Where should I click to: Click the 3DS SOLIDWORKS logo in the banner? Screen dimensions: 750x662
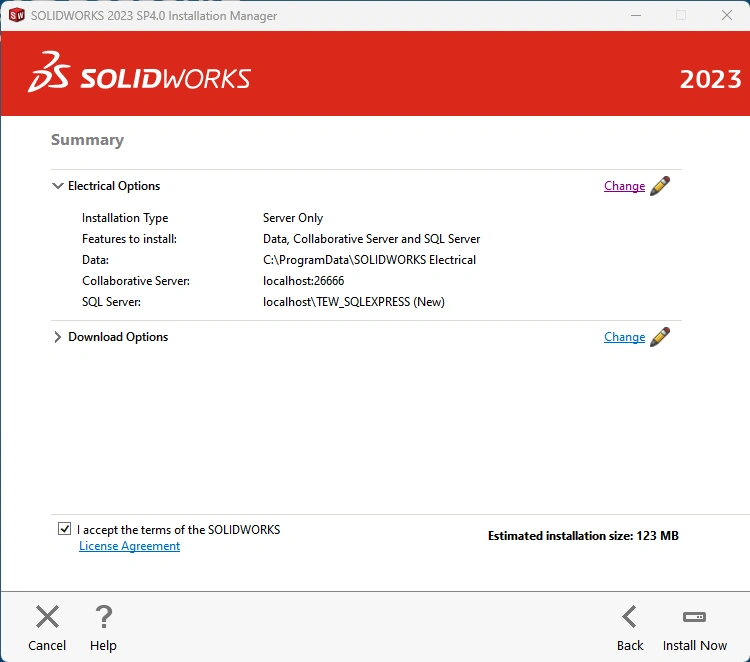click(139, 72)
